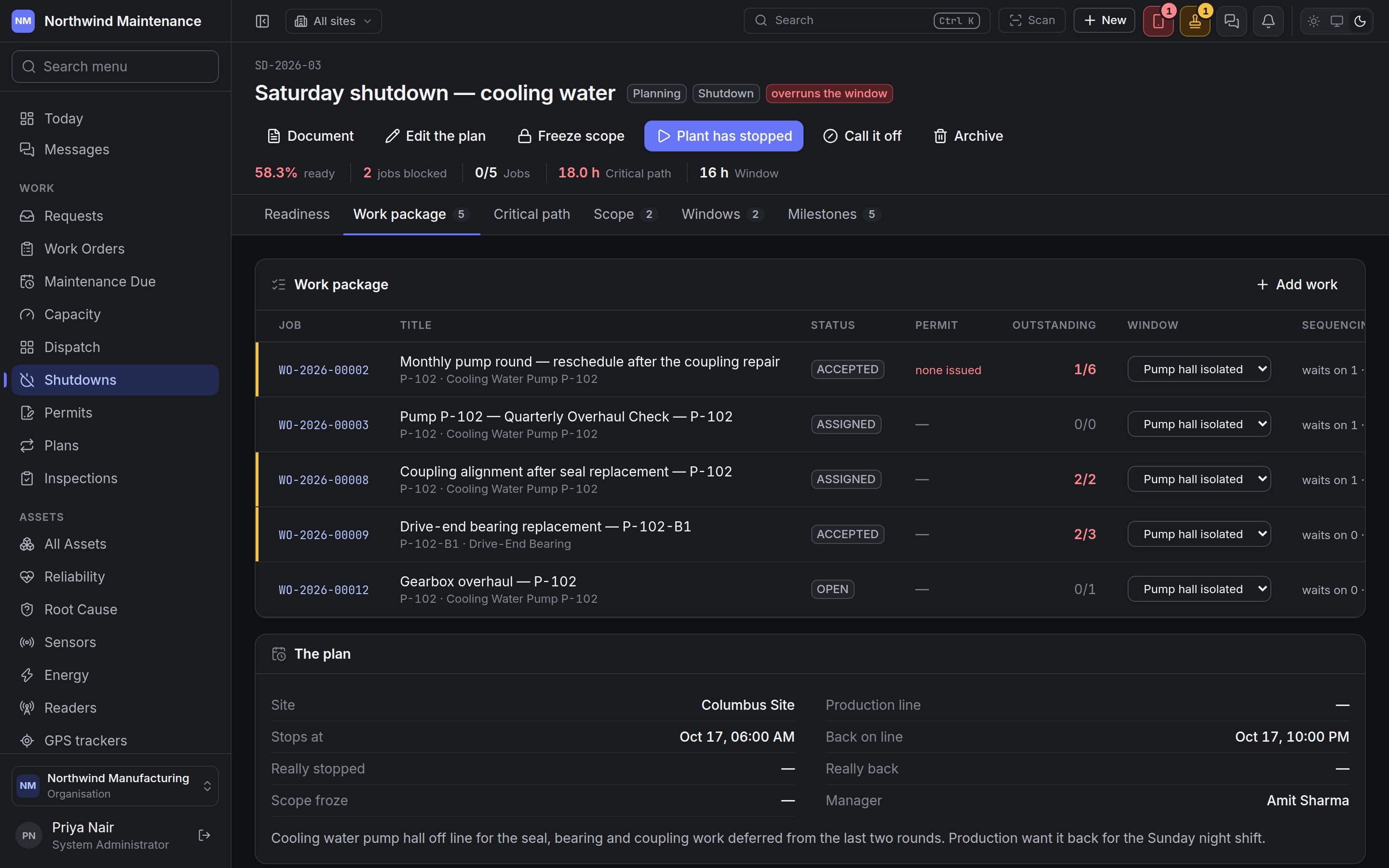Expand the All sites dropdown

[x=333, y=21]
